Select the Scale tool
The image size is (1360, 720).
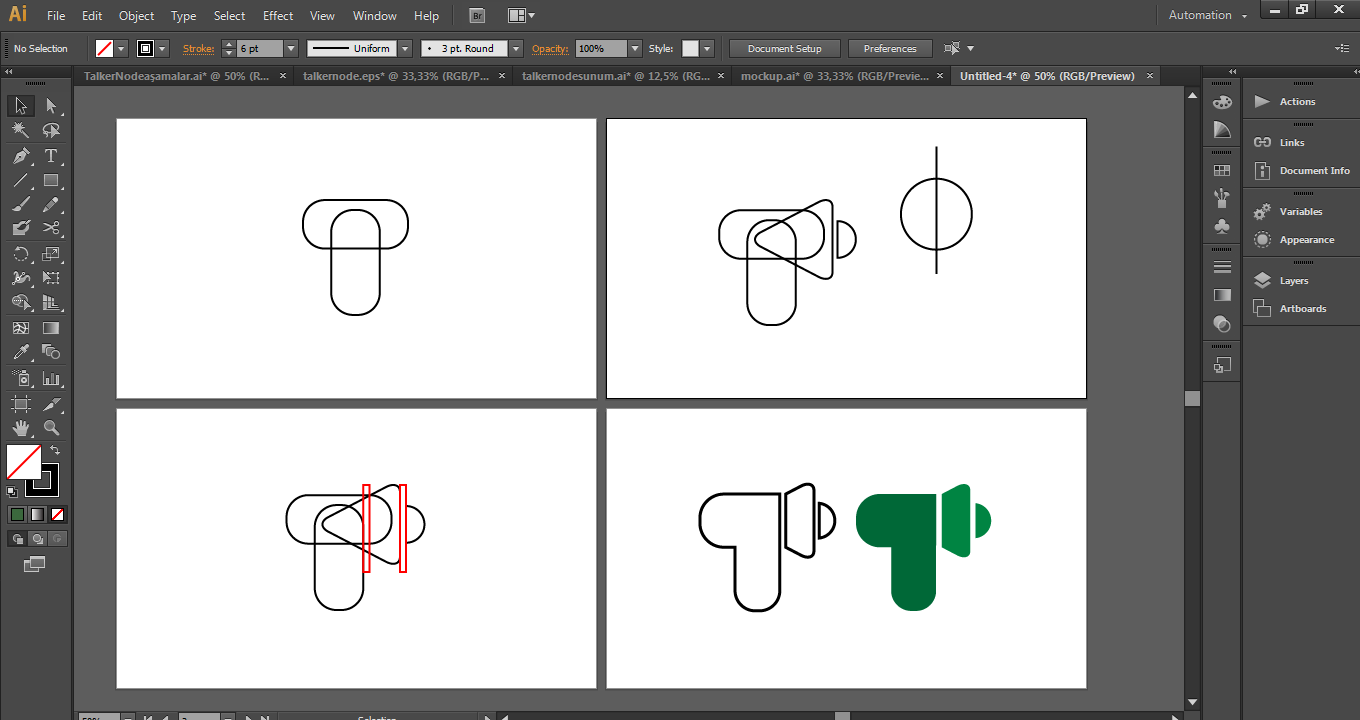click(51, 254)
